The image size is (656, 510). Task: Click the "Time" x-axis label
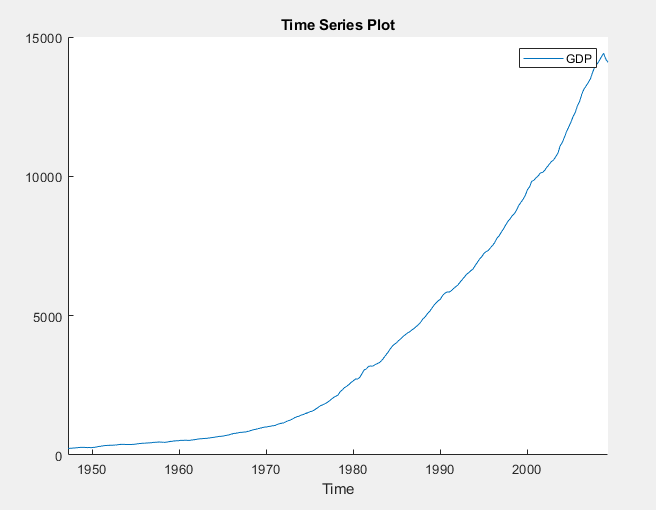click(338, 489)
